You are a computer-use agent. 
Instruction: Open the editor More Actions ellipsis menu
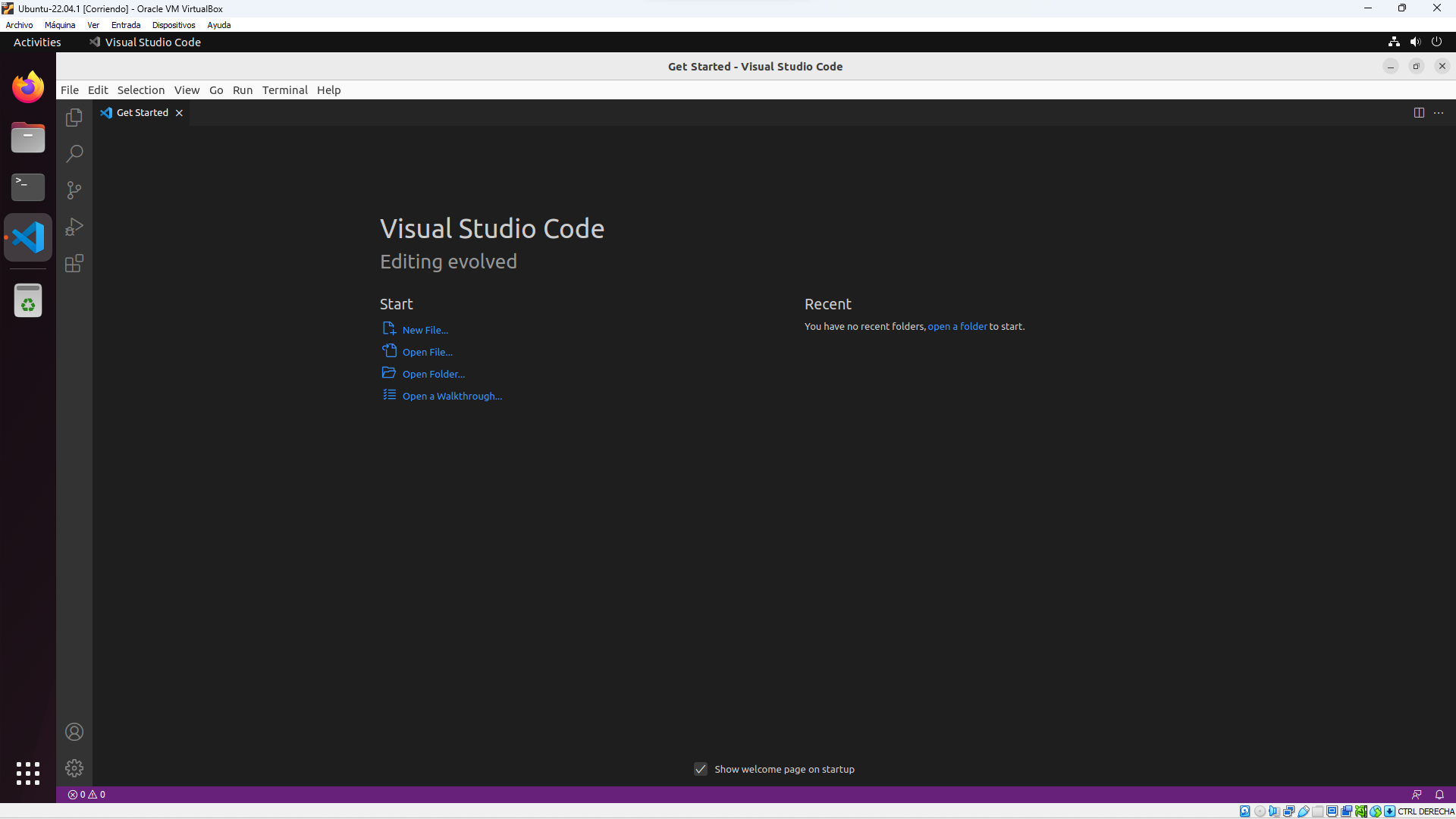[x=1439, y=113]
